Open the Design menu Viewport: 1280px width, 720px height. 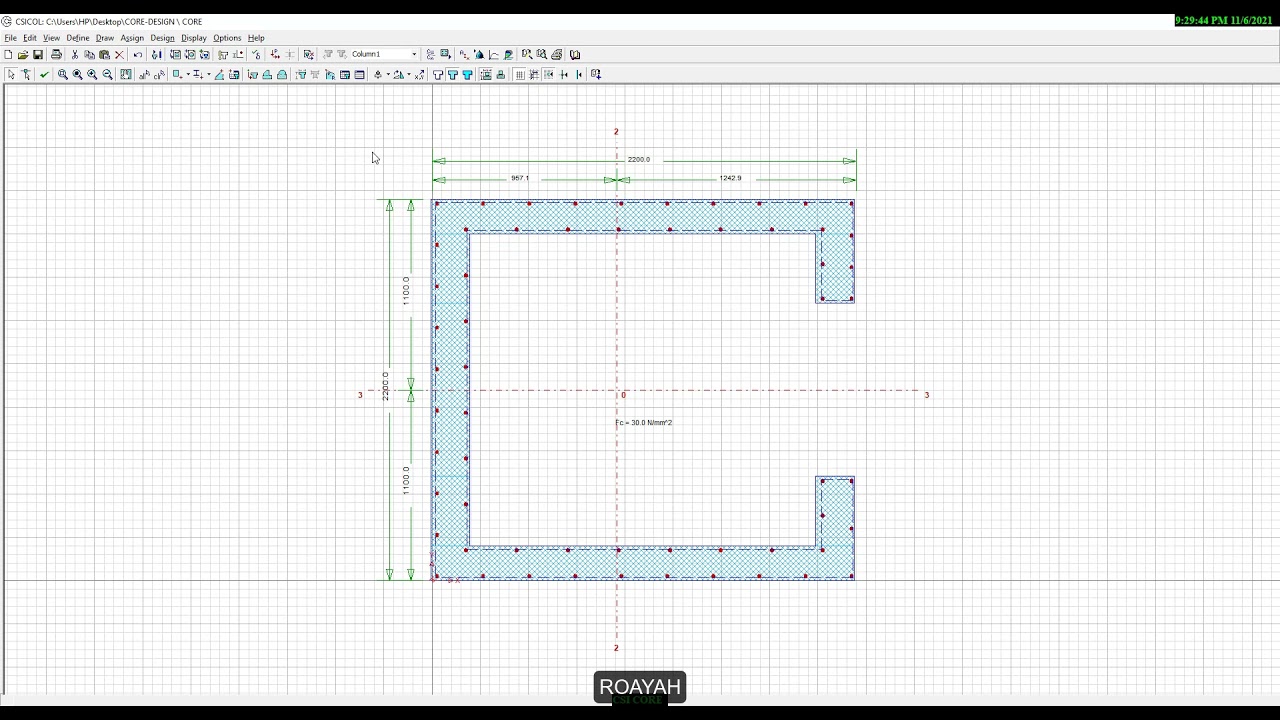tap(162, 38)
